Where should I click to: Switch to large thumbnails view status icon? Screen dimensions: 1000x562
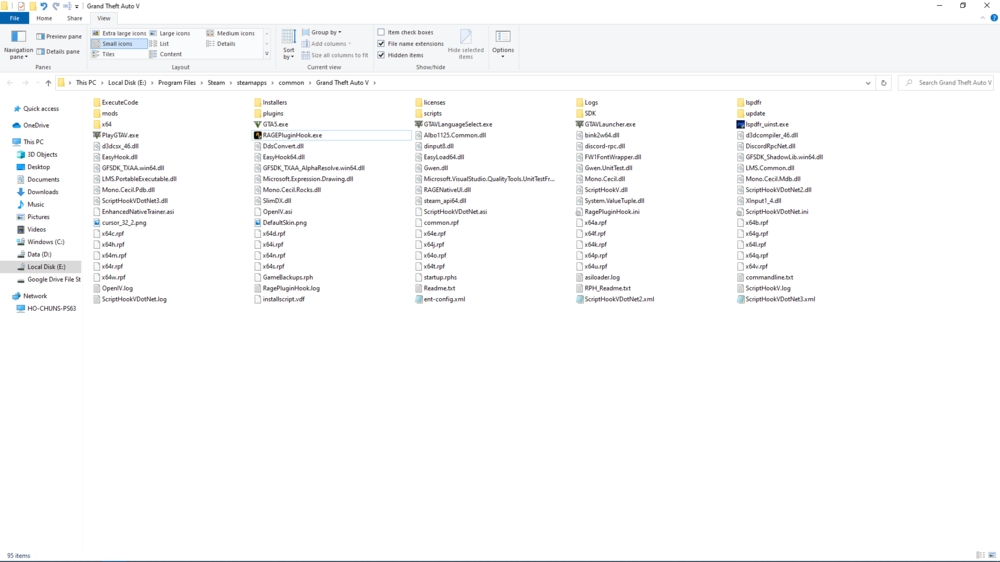coord(992,556)
